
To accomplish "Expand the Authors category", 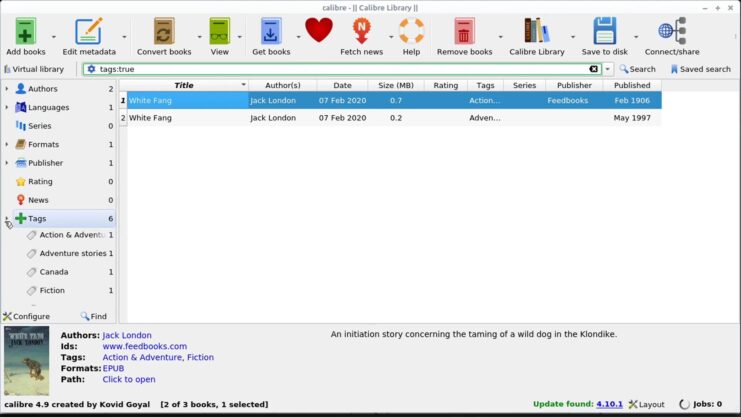I will 7,88.
